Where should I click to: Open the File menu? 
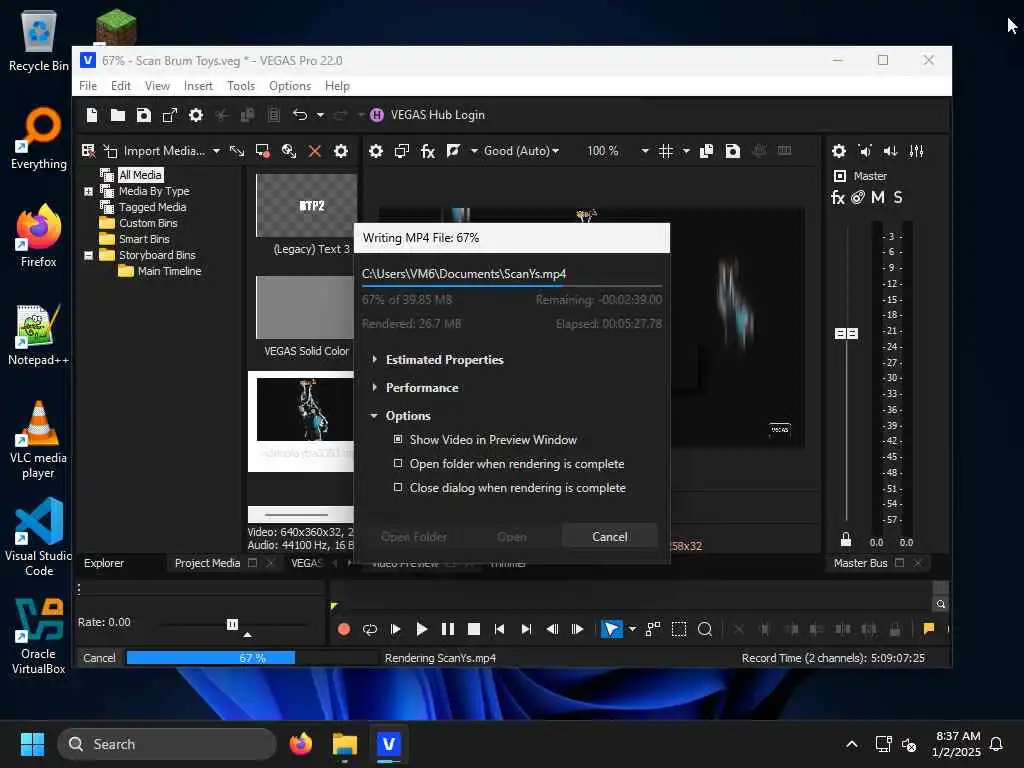coord(88,86)
